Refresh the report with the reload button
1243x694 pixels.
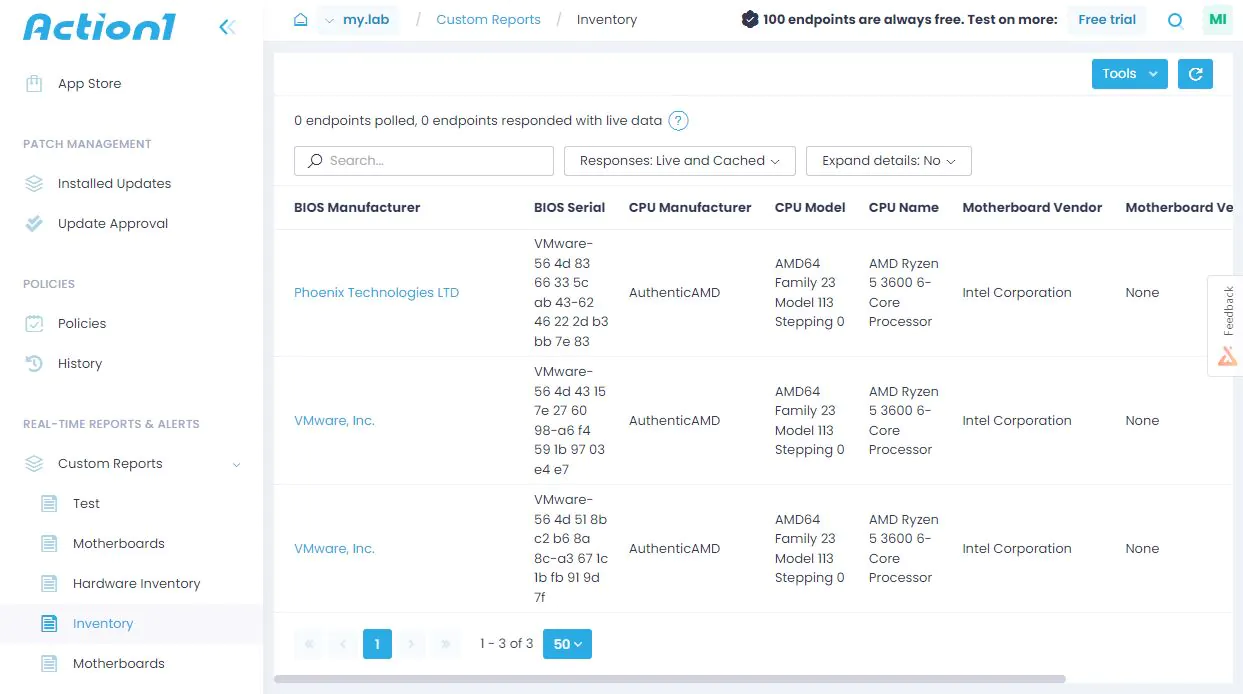1195,73
